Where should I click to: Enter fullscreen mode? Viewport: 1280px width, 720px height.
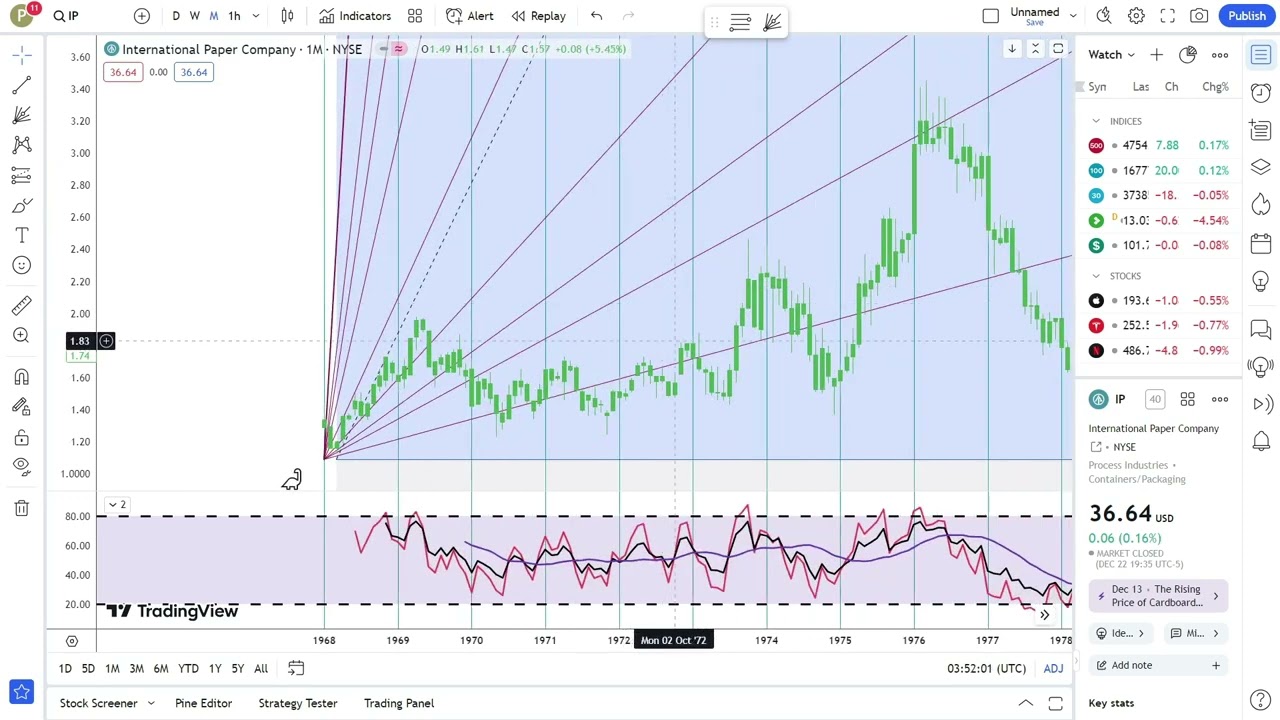click(1168, 16)
